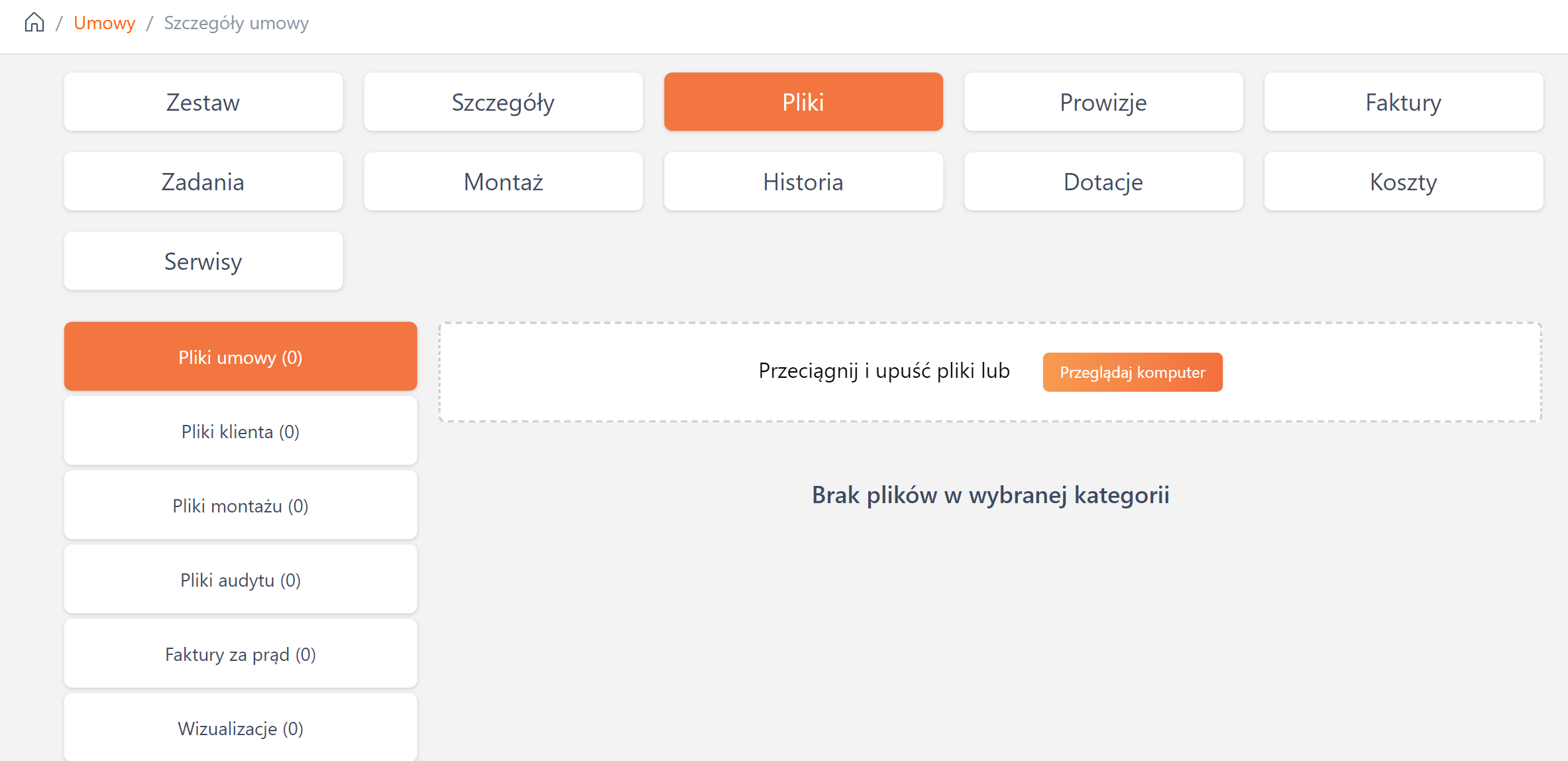Screen dimensions: 1568x761
Task: Select Faktury za prąd (0) category
Action: coord(241,654)
